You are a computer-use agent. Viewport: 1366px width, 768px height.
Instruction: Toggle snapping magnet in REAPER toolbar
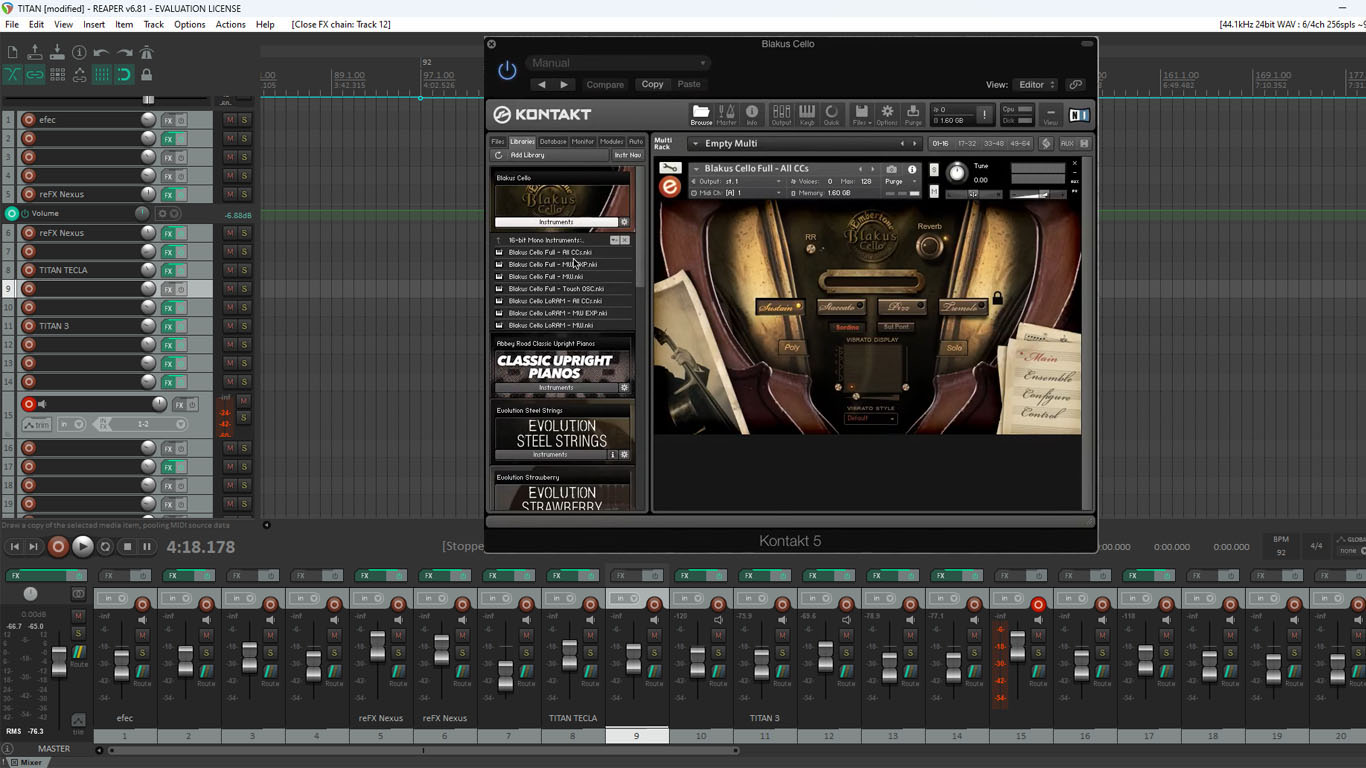click(124, 74)
